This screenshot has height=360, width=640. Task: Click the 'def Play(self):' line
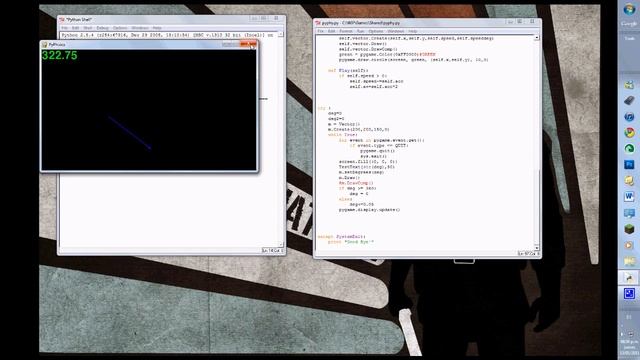pyautogui.click(x=348, y=71)
